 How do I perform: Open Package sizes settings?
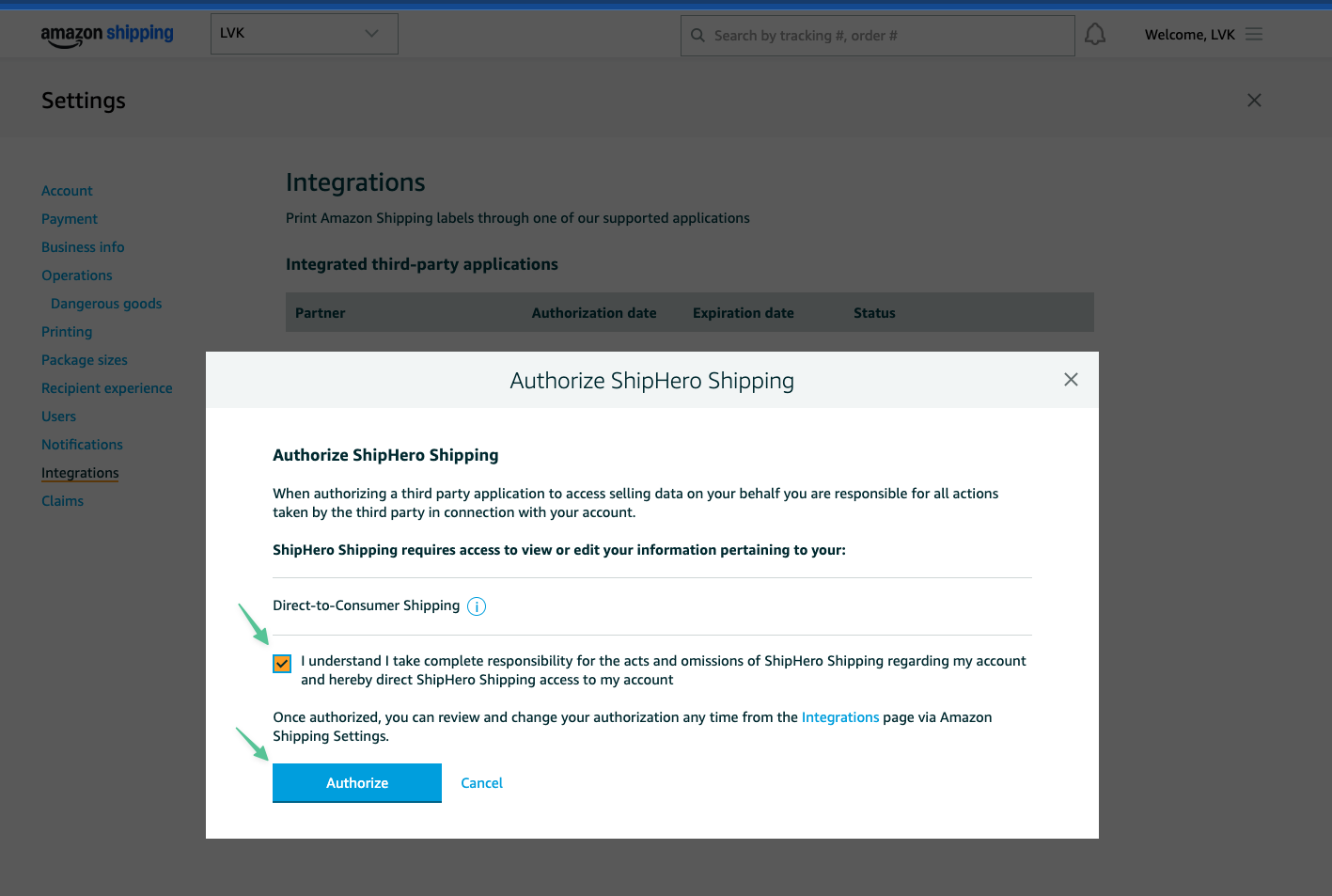[85, 360]
